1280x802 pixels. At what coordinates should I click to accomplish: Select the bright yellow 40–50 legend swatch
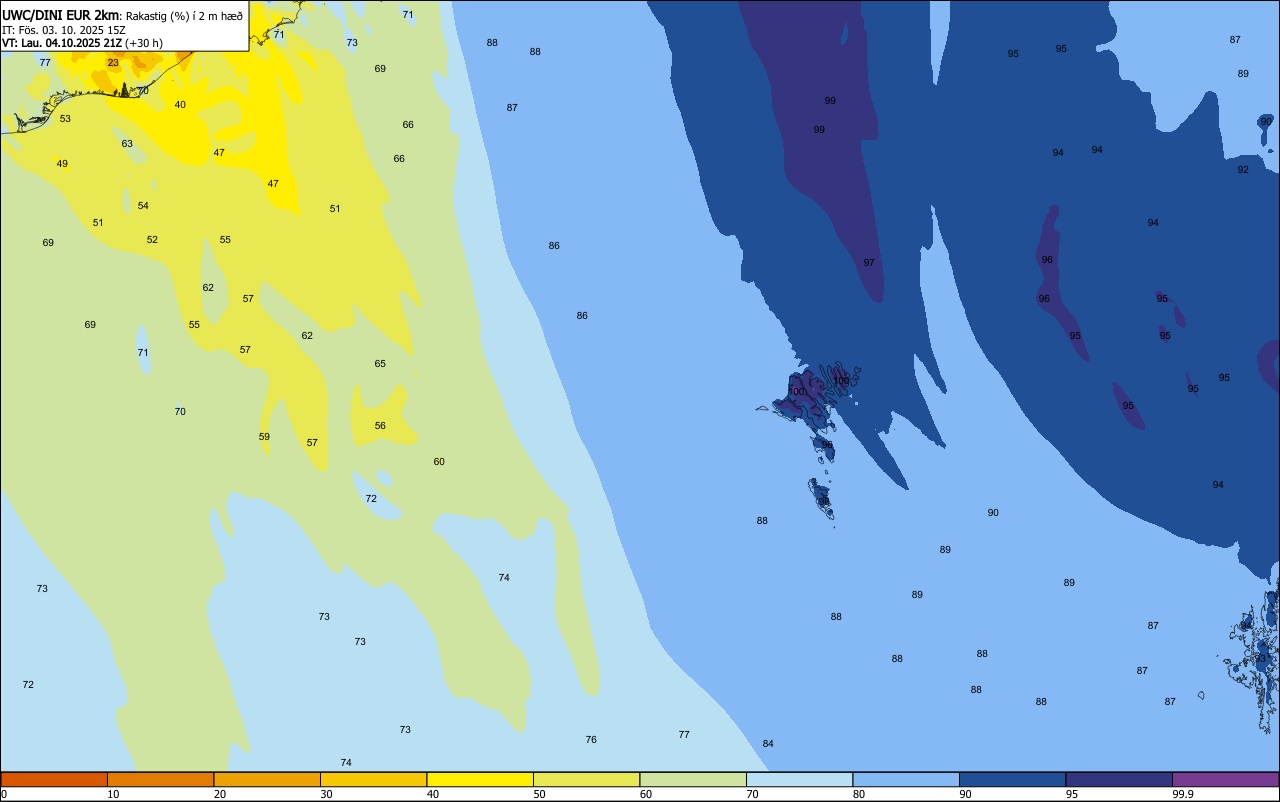480,779
